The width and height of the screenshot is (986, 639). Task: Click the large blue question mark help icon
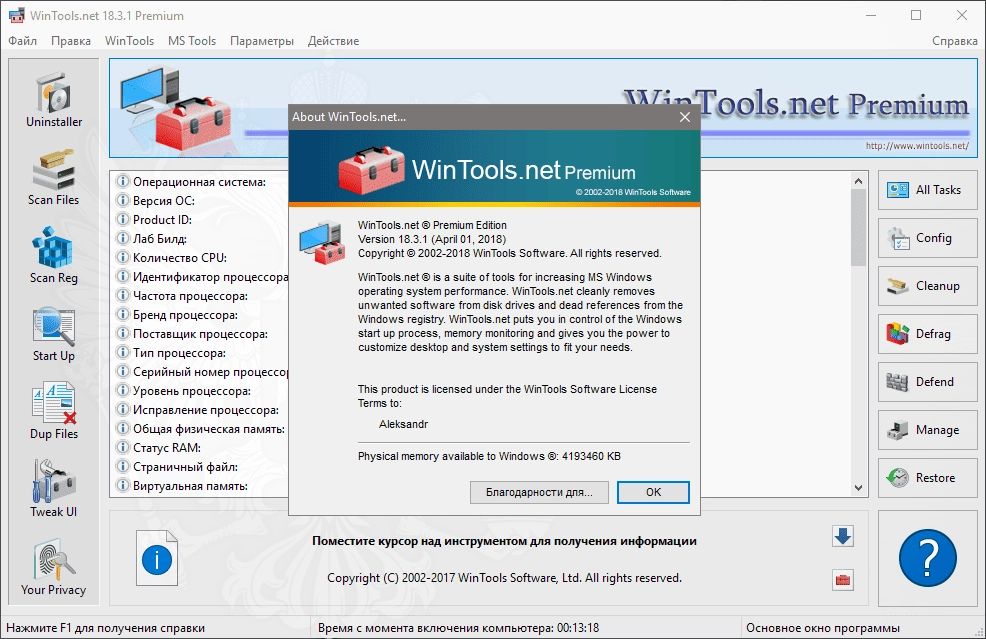[928, 558]
